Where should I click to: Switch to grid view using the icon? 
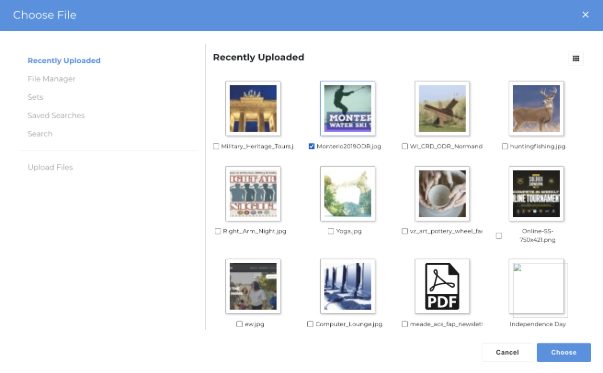coord(576,58)
